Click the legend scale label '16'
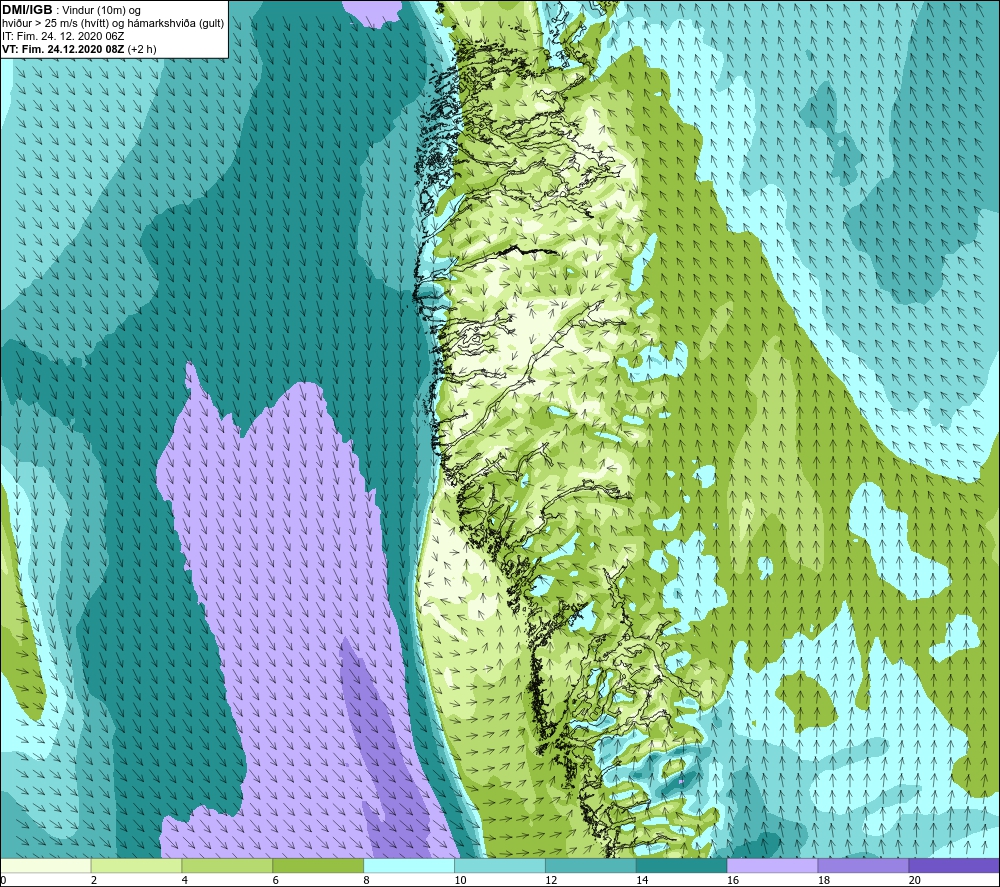The width and height of the screenshot is (1000, 887). tap(733, 880)
